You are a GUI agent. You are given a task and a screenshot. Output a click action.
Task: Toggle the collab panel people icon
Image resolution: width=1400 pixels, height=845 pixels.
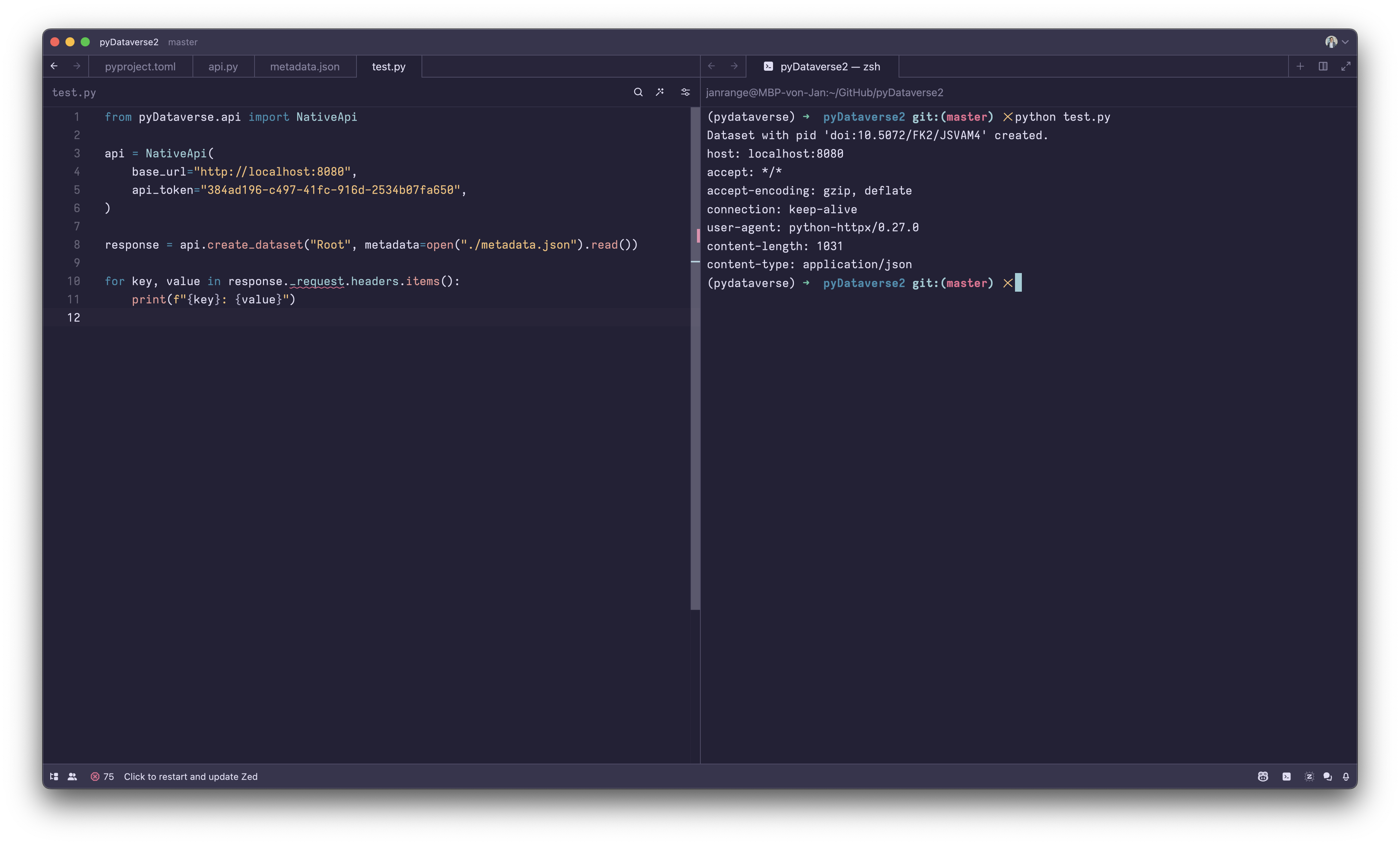pyautogui.click(x=72, y=776)
